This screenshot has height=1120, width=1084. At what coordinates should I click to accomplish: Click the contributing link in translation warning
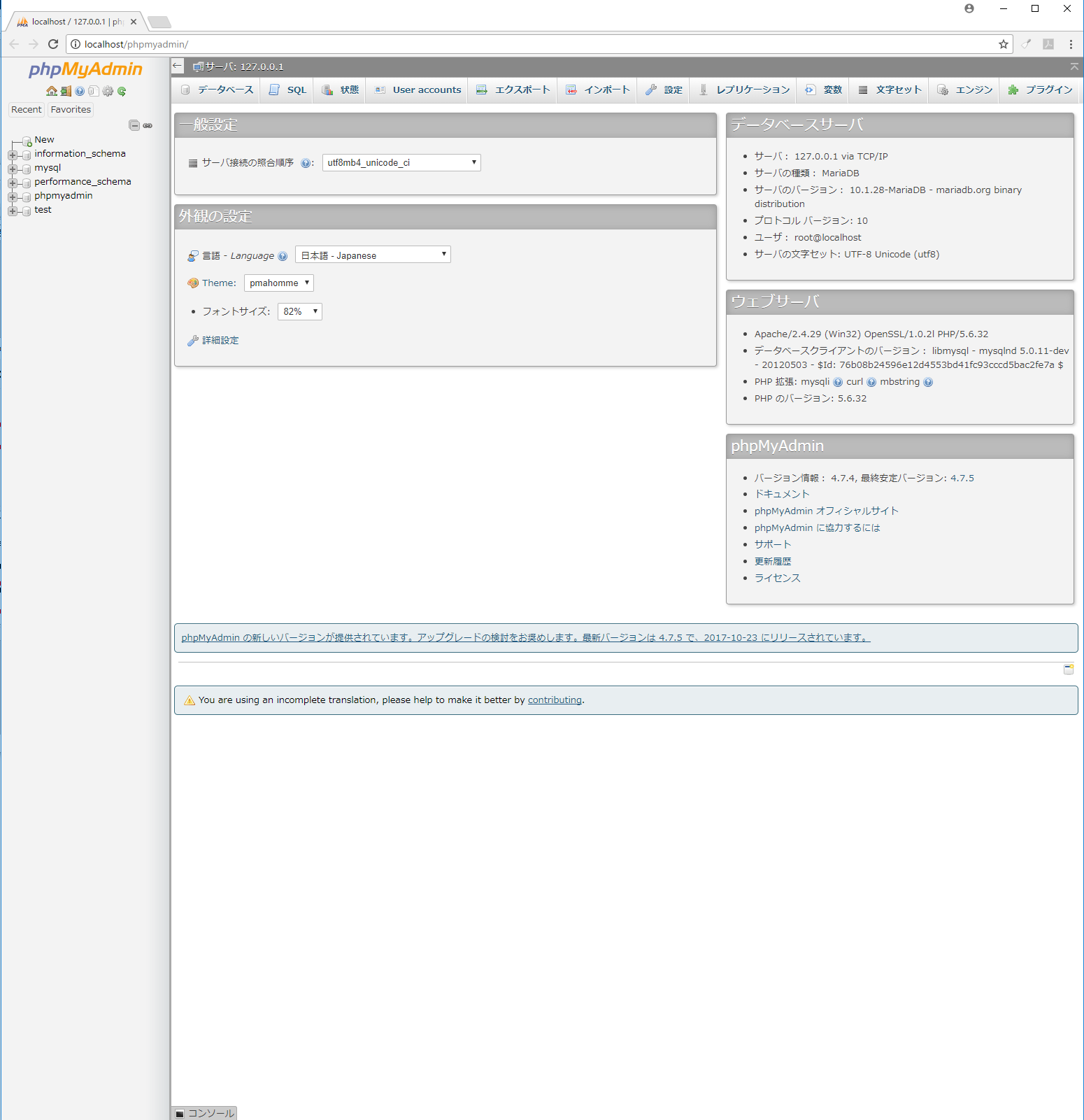click(555, 700)
